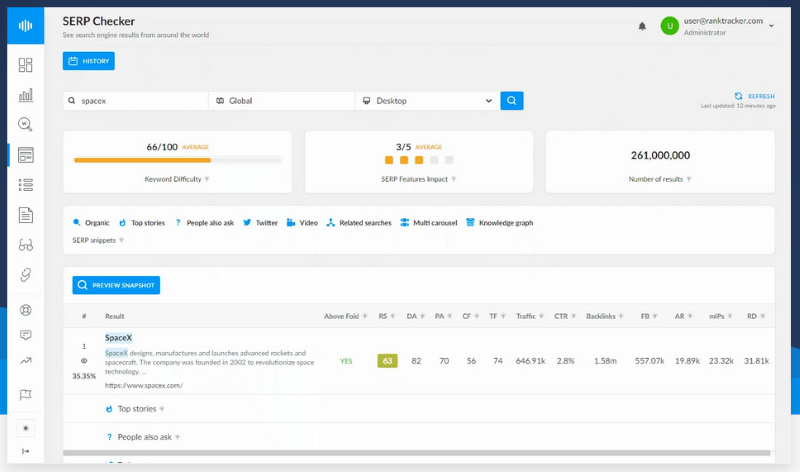800x472 pixels.
Task: Select the Multi carousel snippet
Action: tap(429, 223)
